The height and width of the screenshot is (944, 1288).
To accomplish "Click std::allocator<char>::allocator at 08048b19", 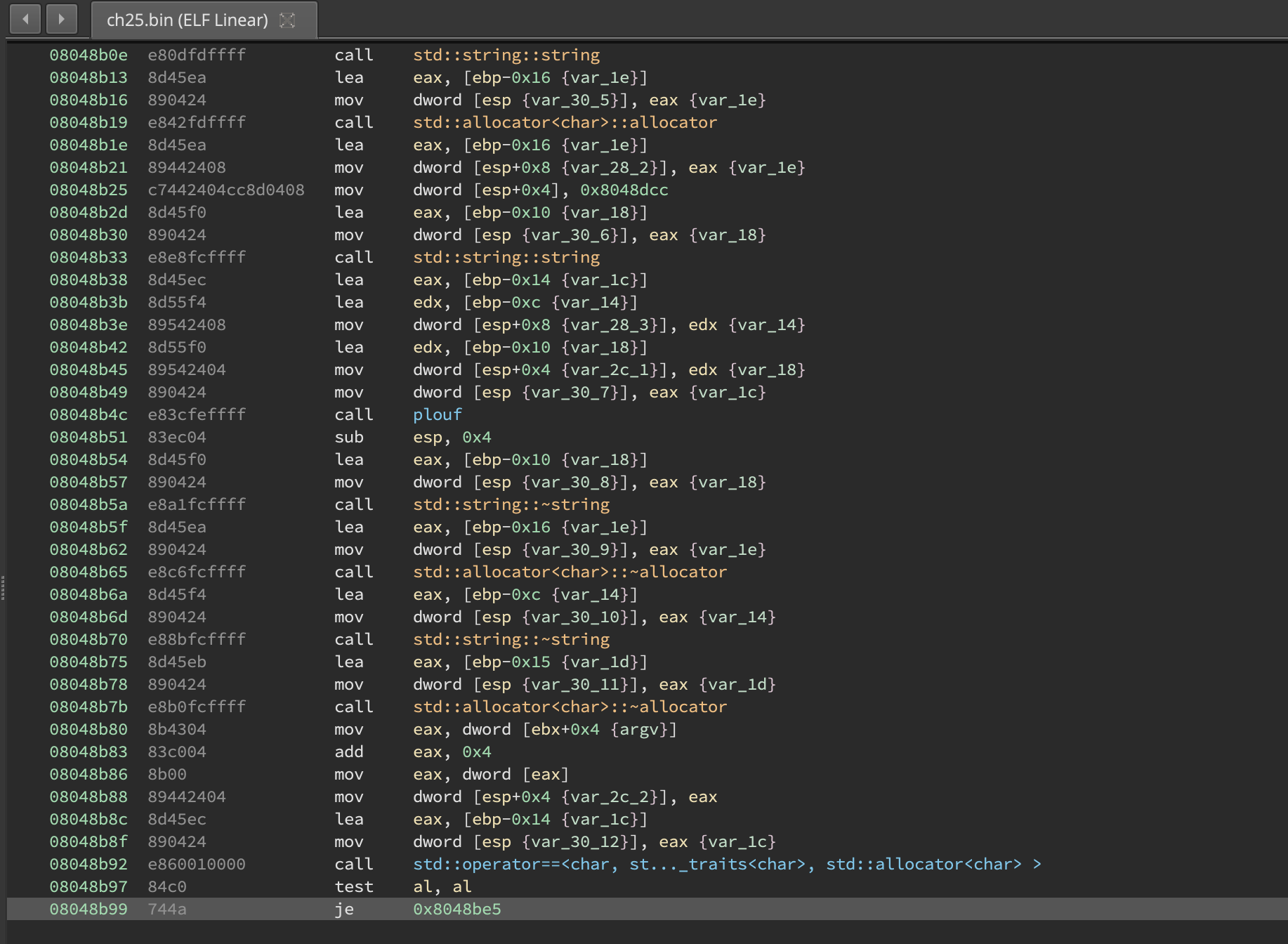I will pyautogui.click(x=565, y=122).
